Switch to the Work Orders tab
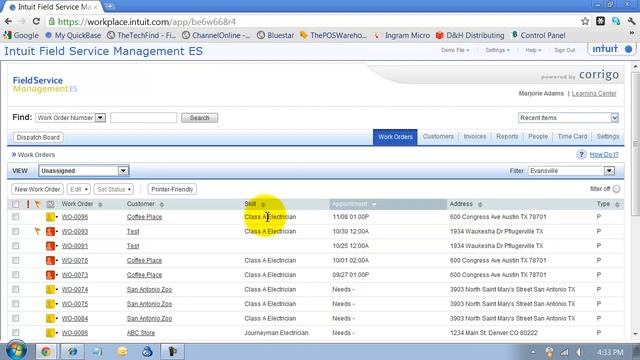This screenshot has width=640, height=360. pyautogui.click(x=395, y=137)
